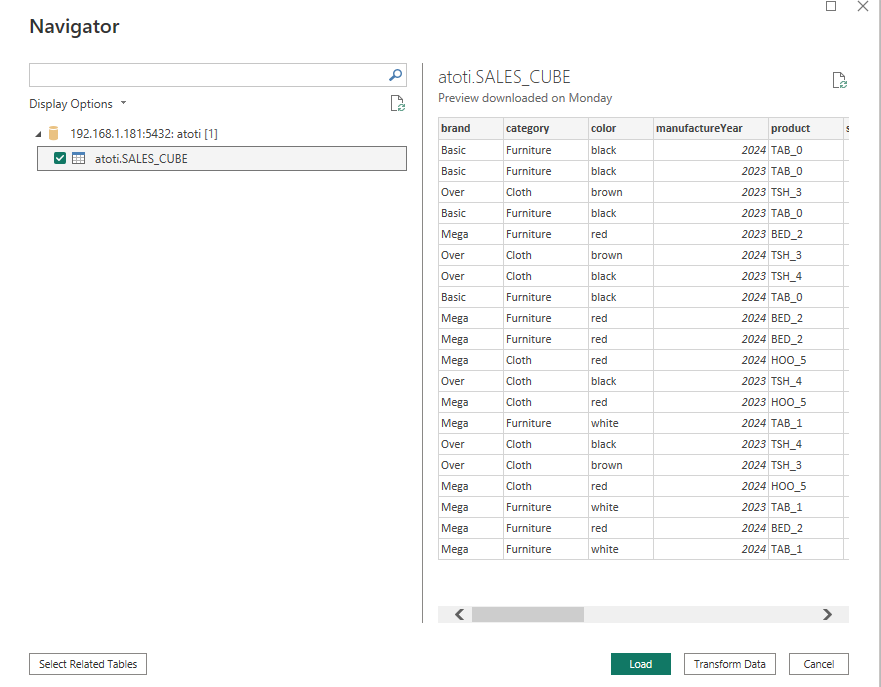Click the 'Preview downloaded on Monday' text
The image size is (881, 687).
[x=525, y=98]
